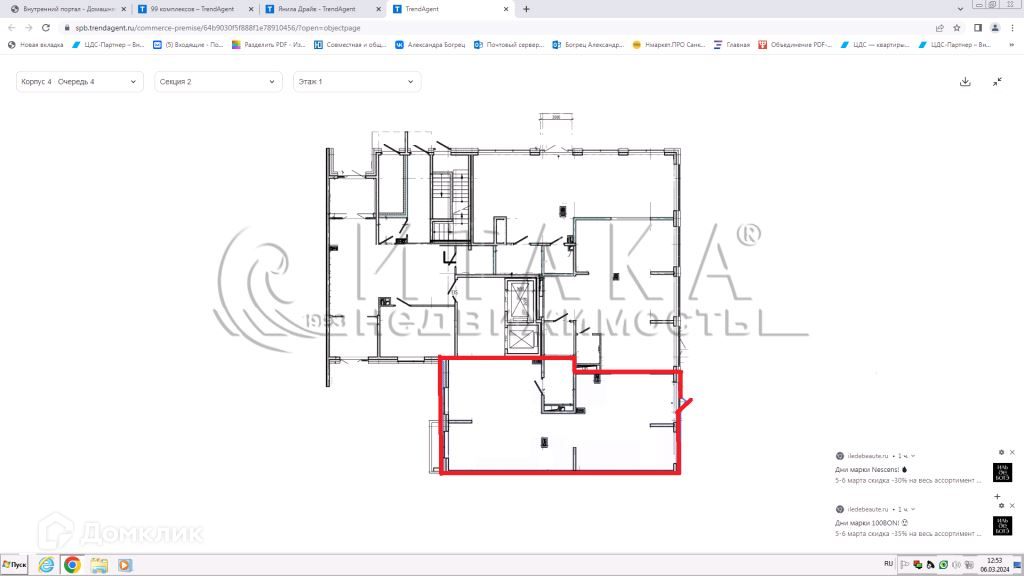The height and width of the screenshot is (576, 1024).
Task: Launch Google Chrome from the taskbar
Action: coord(72,565)
